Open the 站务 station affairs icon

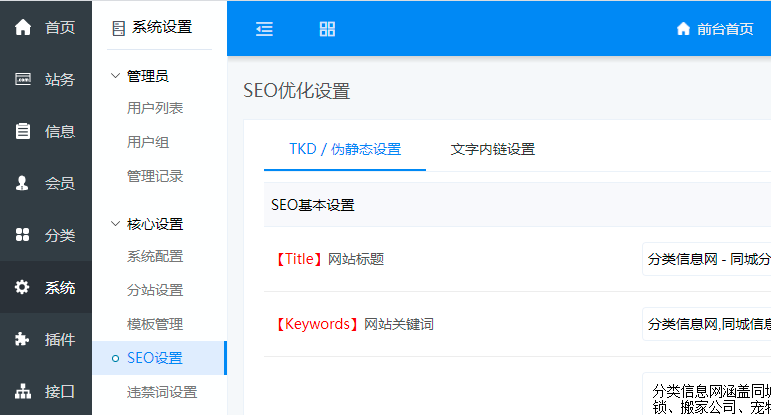tap(22, 80)
